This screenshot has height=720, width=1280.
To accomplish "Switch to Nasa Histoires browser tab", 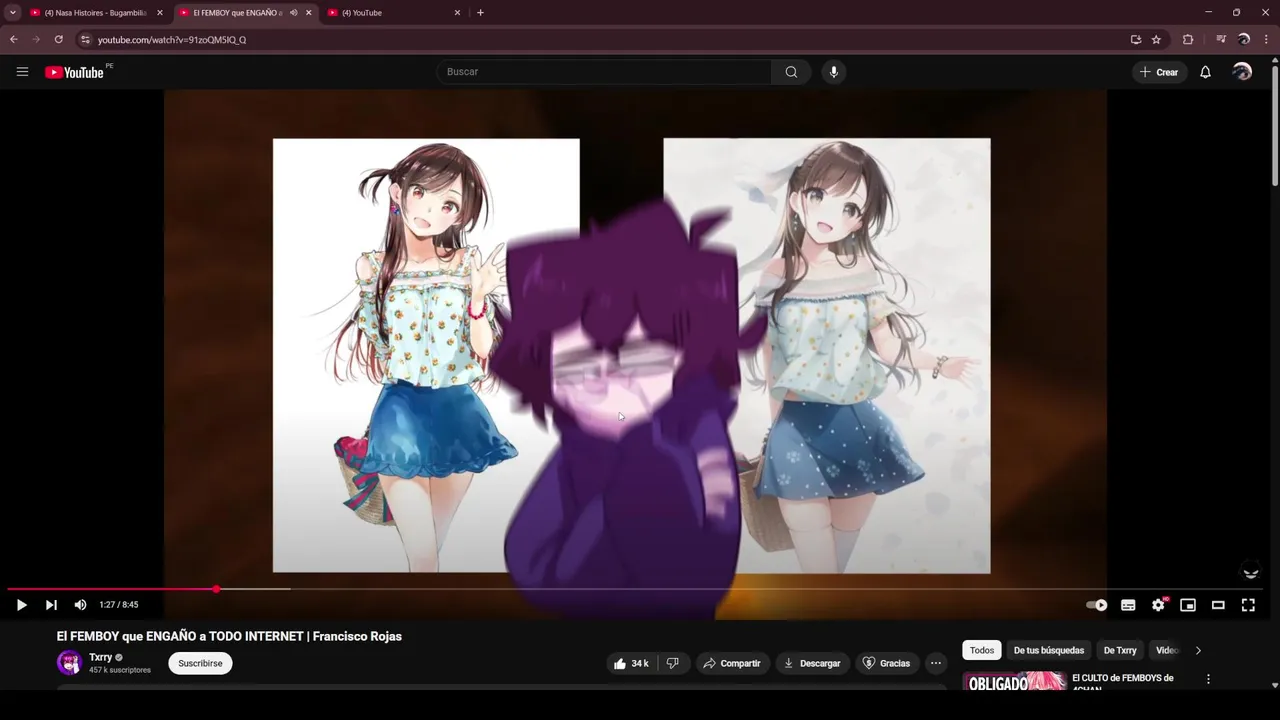I will coord(95,13).
